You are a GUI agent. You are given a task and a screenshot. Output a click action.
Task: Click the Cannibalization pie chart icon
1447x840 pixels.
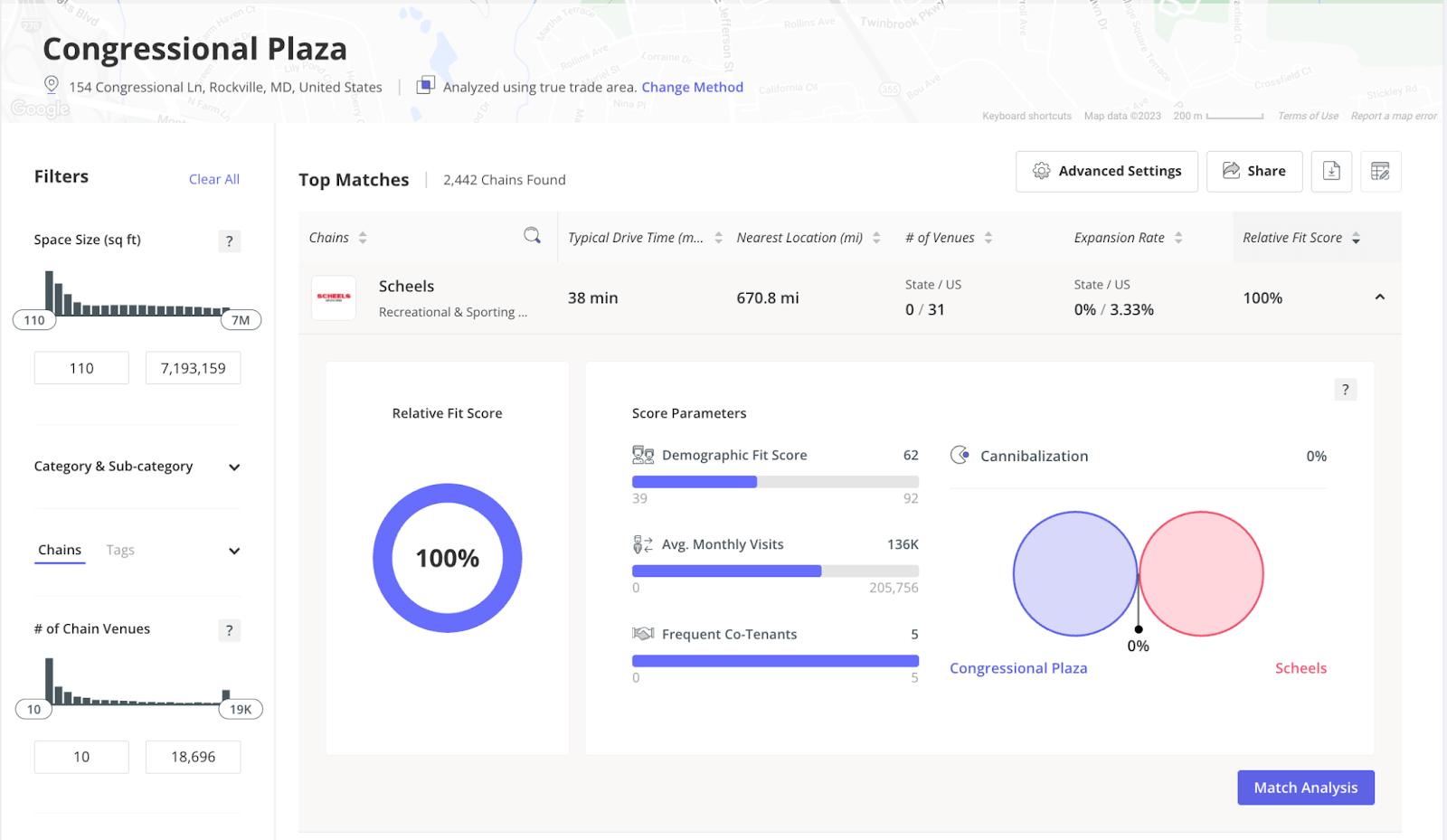(959, 456)
